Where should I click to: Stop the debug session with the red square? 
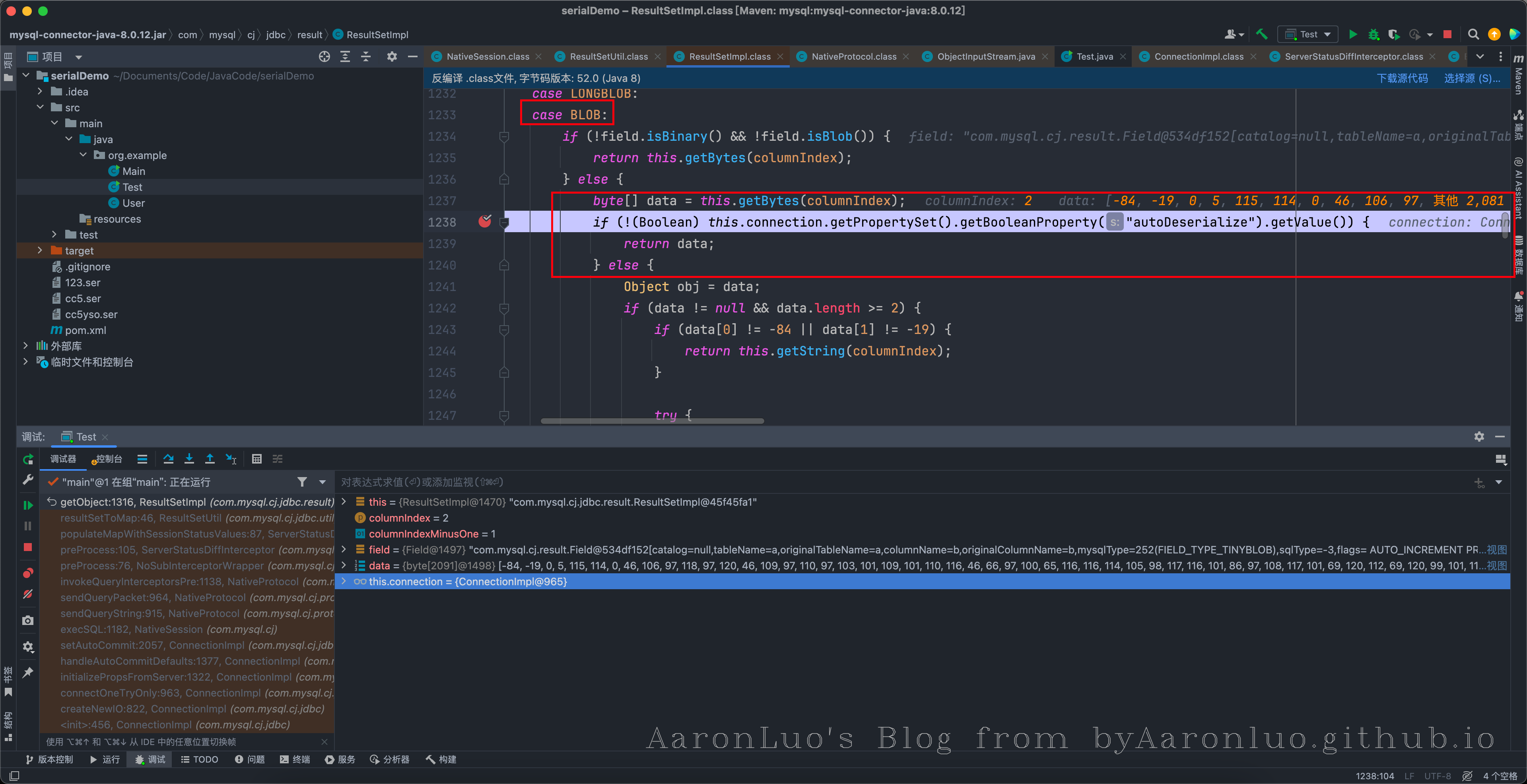pos(28,547)
